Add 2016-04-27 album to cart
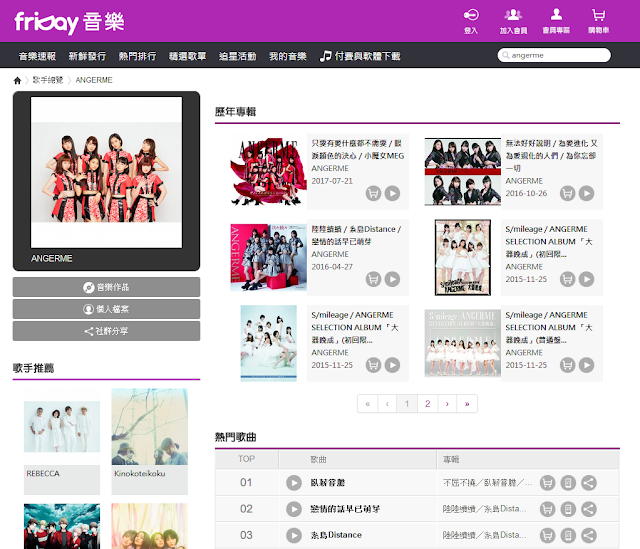Image resolution: width=640 pixels, height=549 pixels. 373,279
